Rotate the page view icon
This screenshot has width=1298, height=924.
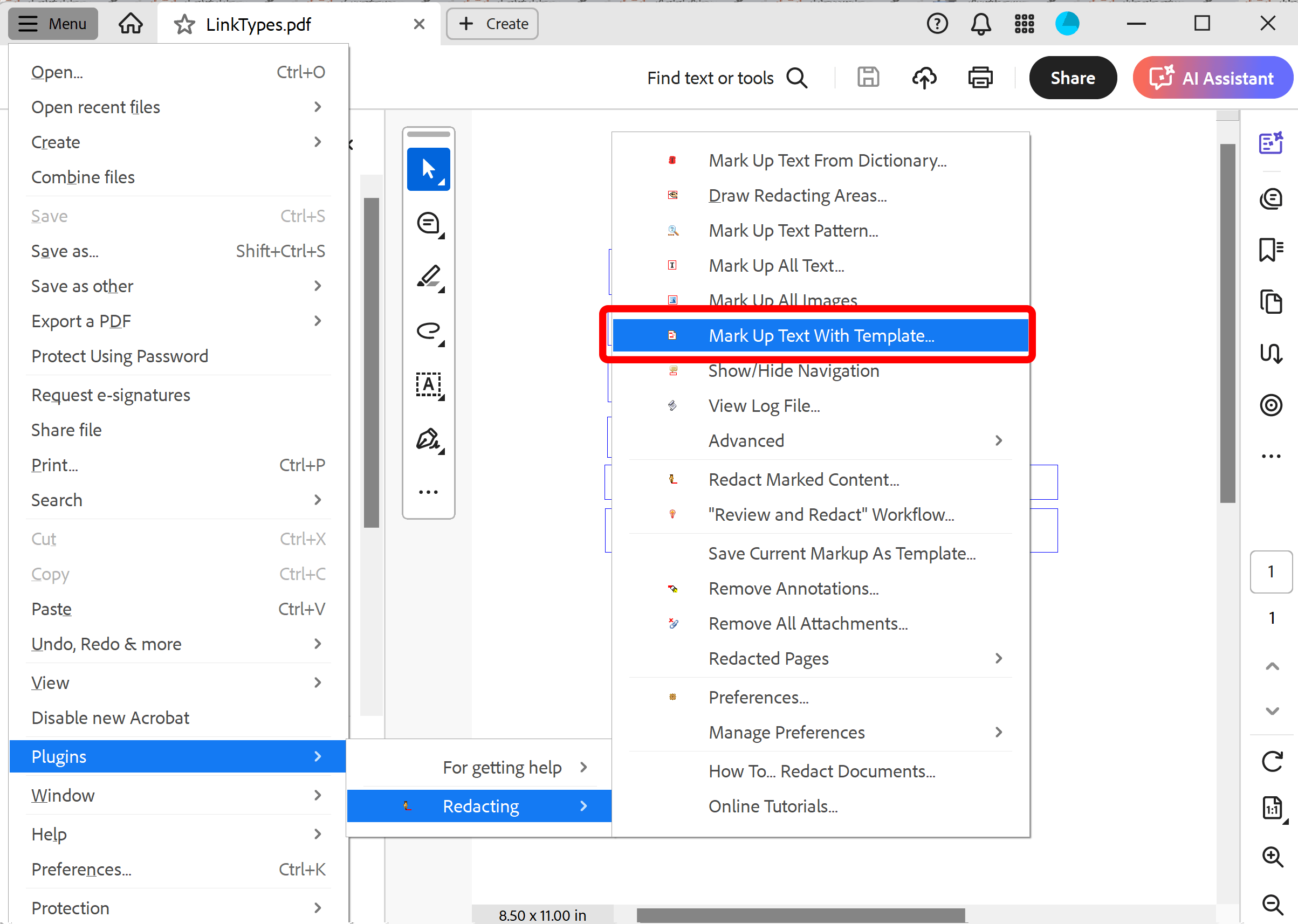coord(1272,761)
